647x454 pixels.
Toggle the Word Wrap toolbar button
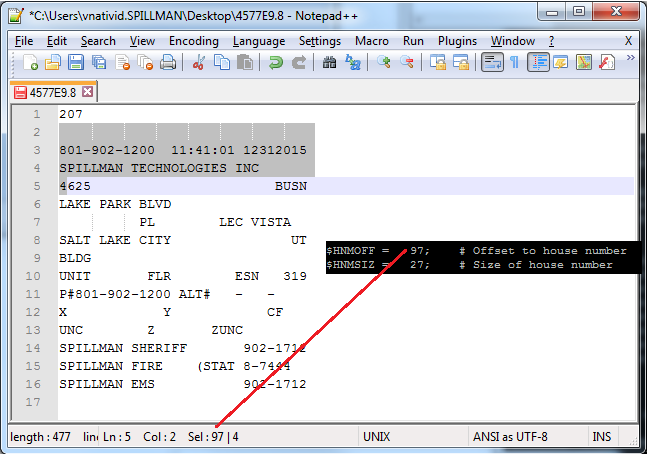pos(492,63)
